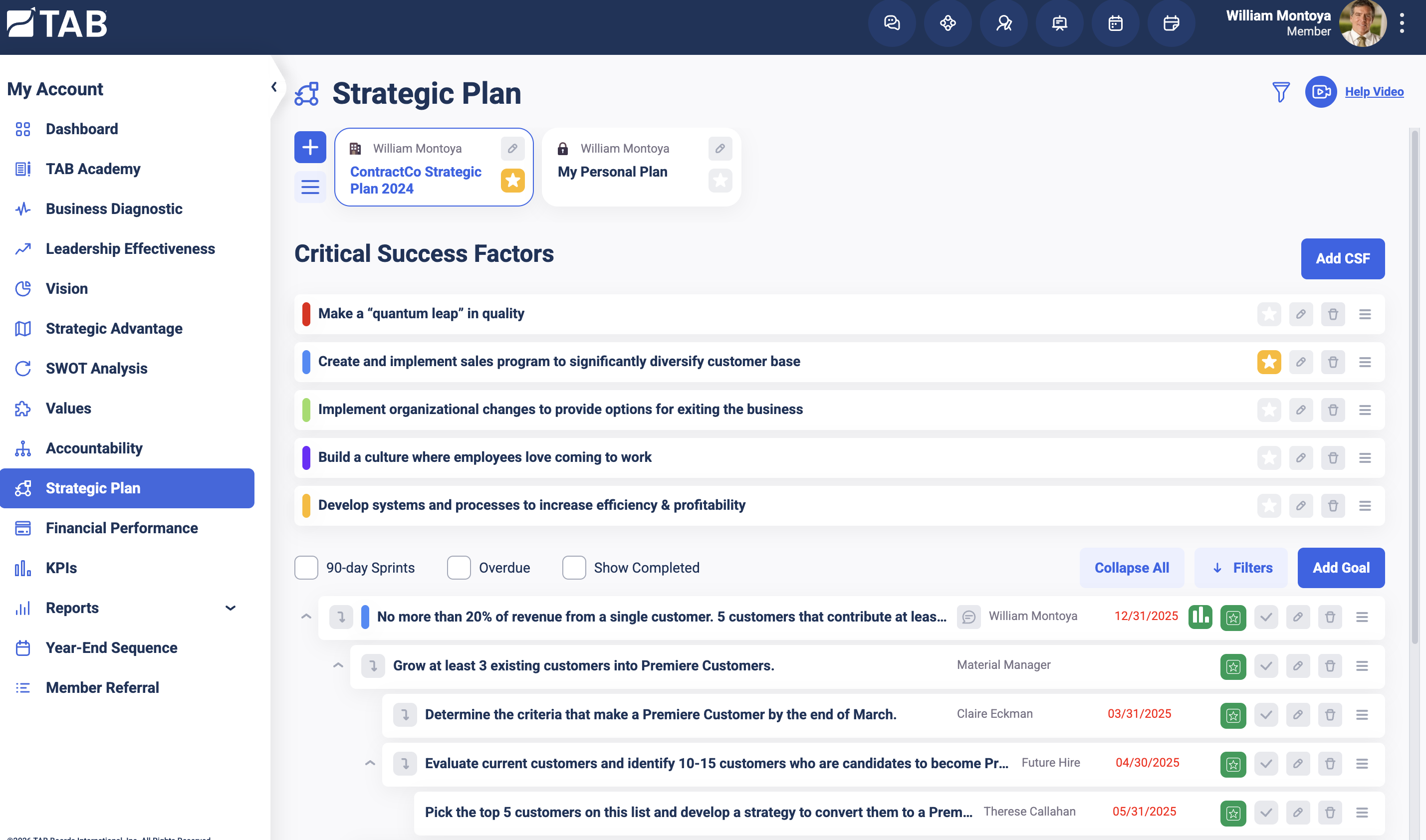Click Collapse All

tap(1132, 568)
